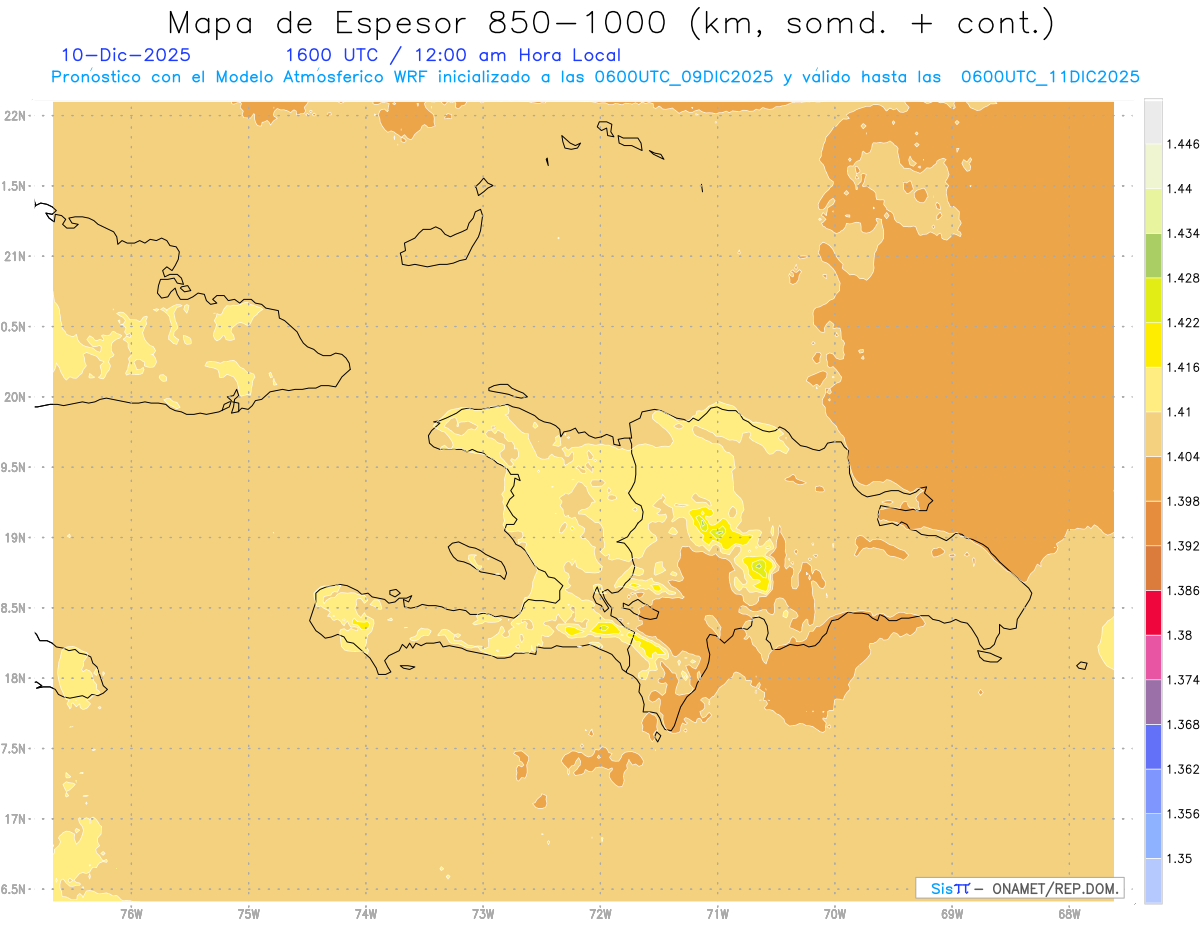
Task: Click the pink swatch below 1.38
Action: (x=1154, y=657)
